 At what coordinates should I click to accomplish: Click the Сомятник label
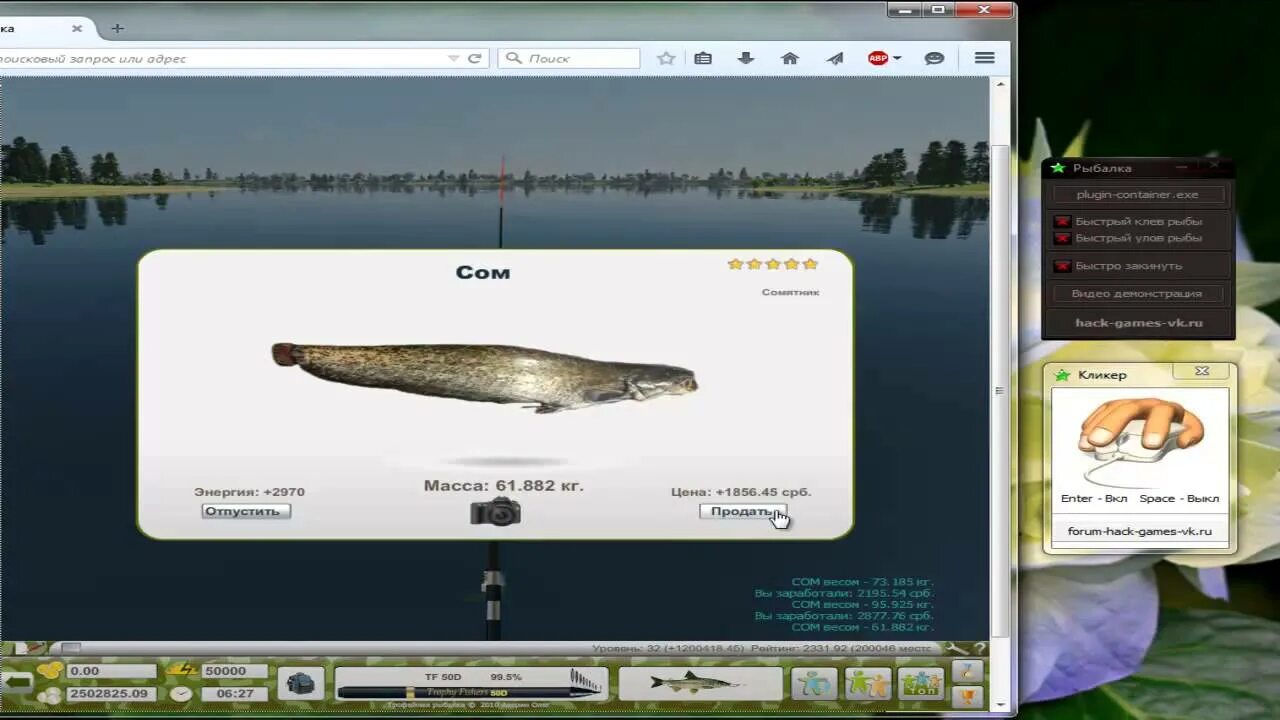[790, 292]
